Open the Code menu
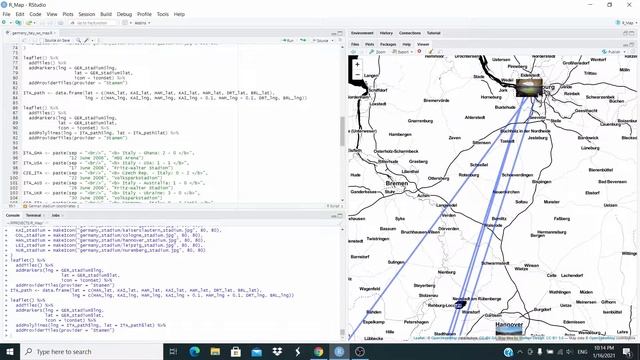 pyautogui.click(x=35, y=14)
